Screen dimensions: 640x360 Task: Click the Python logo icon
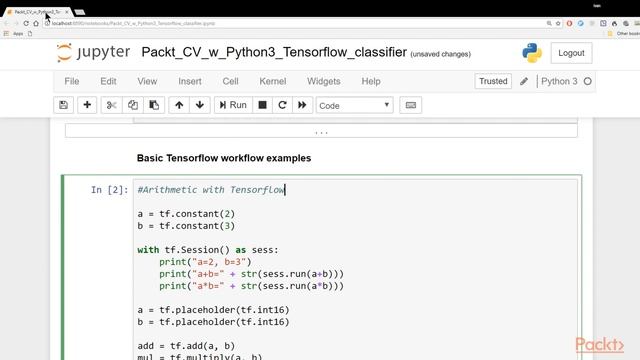pyautogui.click(x=532, y=53)
